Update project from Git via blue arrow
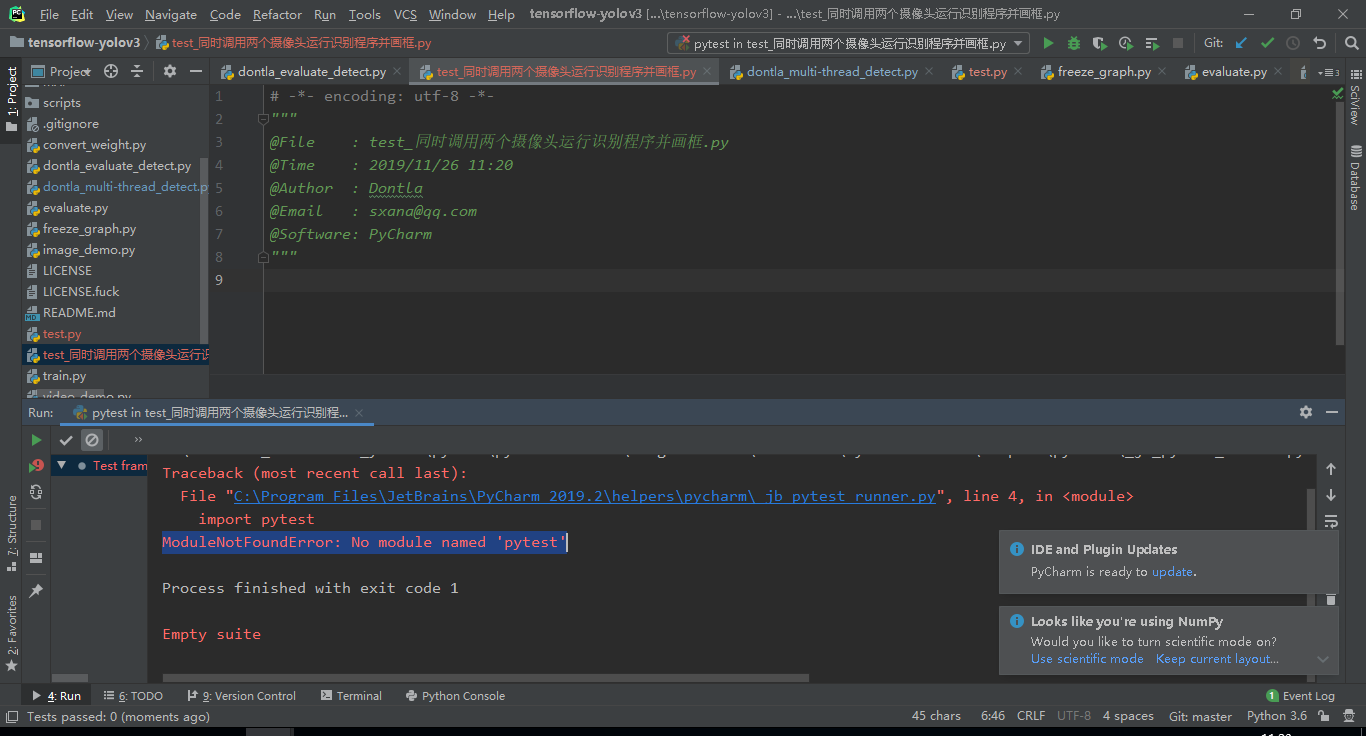 click(1242, 43)
